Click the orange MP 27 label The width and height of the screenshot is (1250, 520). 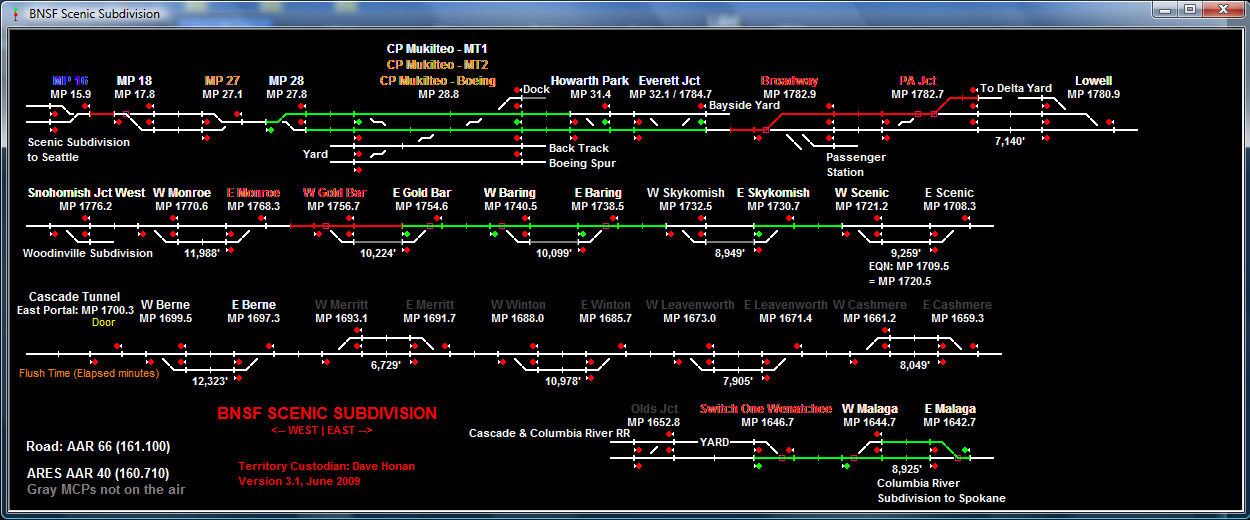pos(222,81)
